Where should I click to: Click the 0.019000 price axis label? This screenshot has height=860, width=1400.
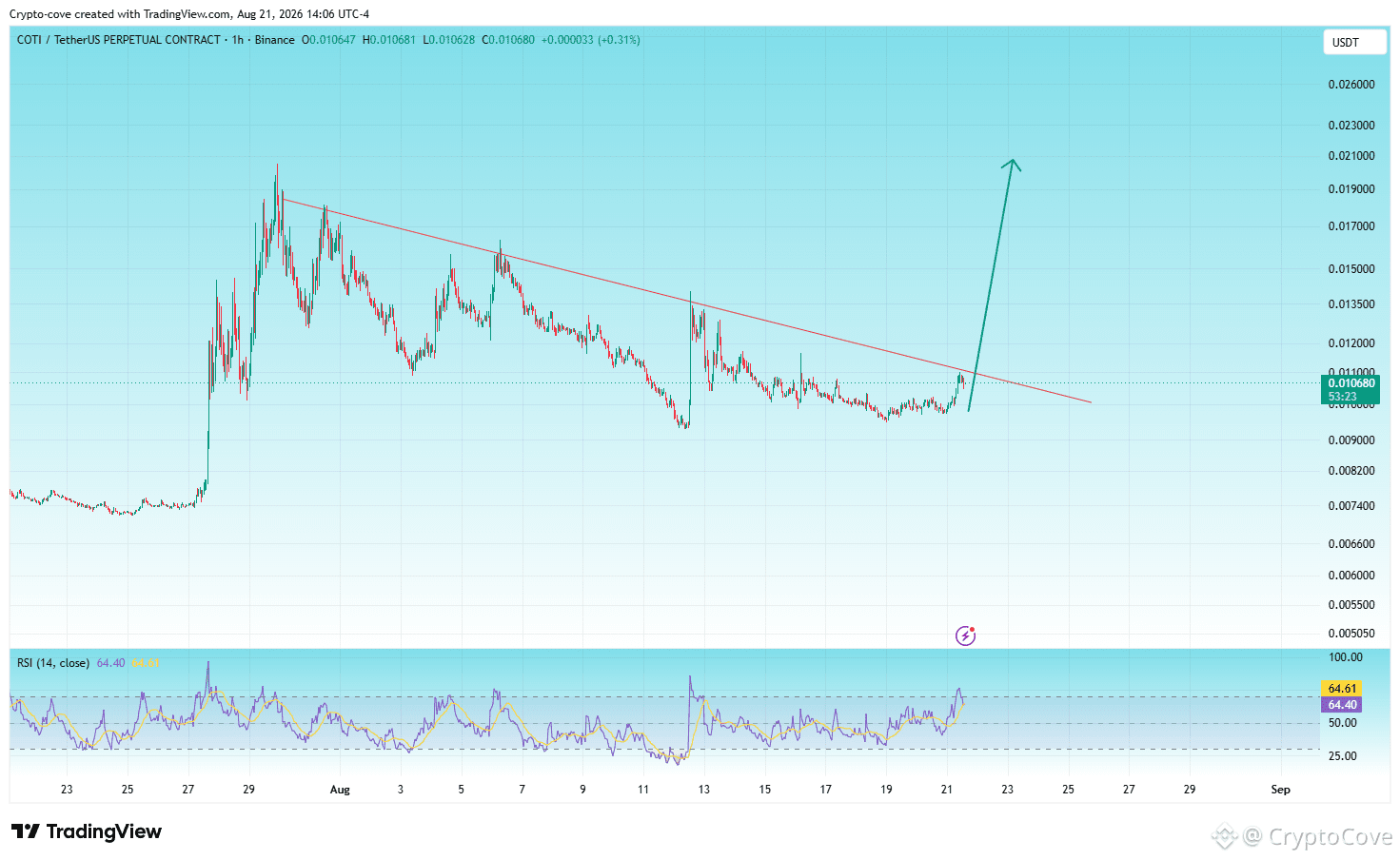(1351, 189)
